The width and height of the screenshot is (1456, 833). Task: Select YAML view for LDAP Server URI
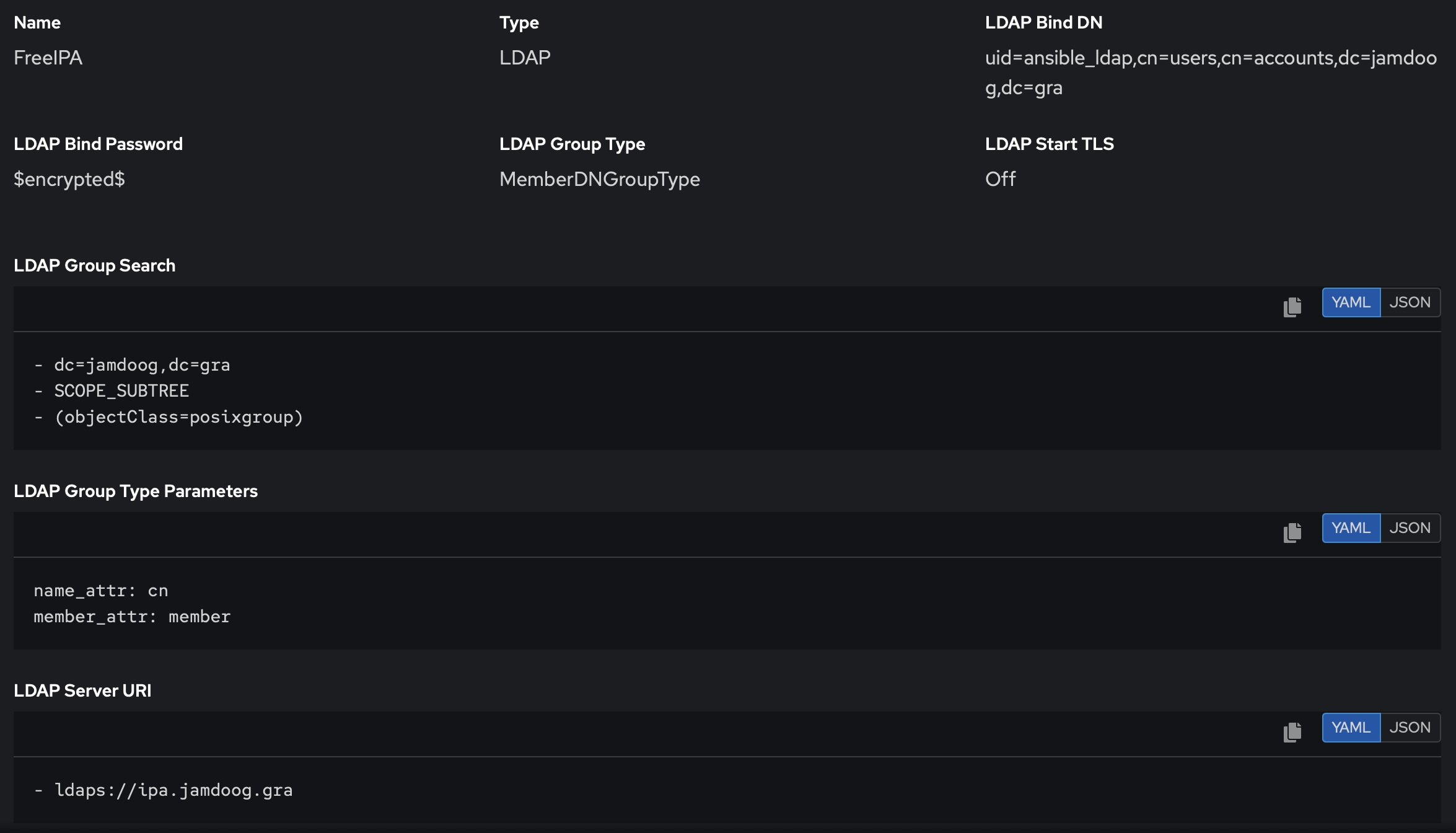(x=1351, y=727)
